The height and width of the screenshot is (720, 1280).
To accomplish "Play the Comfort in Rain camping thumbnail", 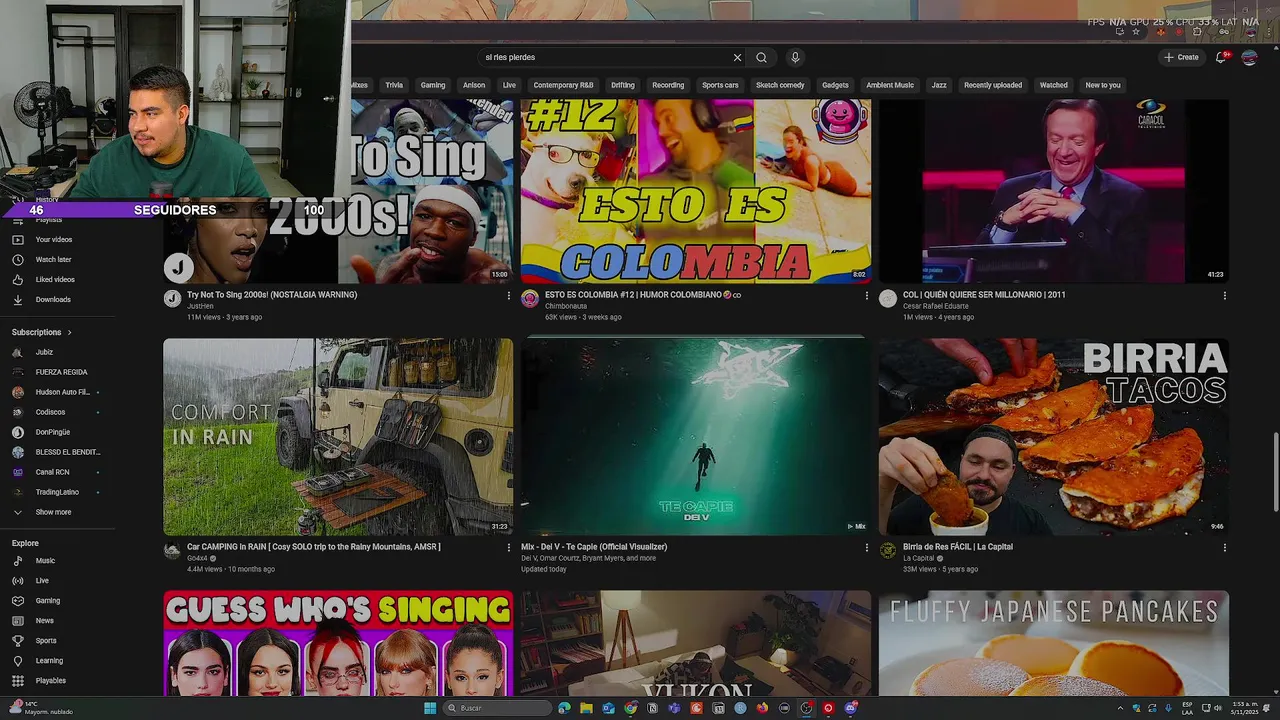I will tap(338, 436).
